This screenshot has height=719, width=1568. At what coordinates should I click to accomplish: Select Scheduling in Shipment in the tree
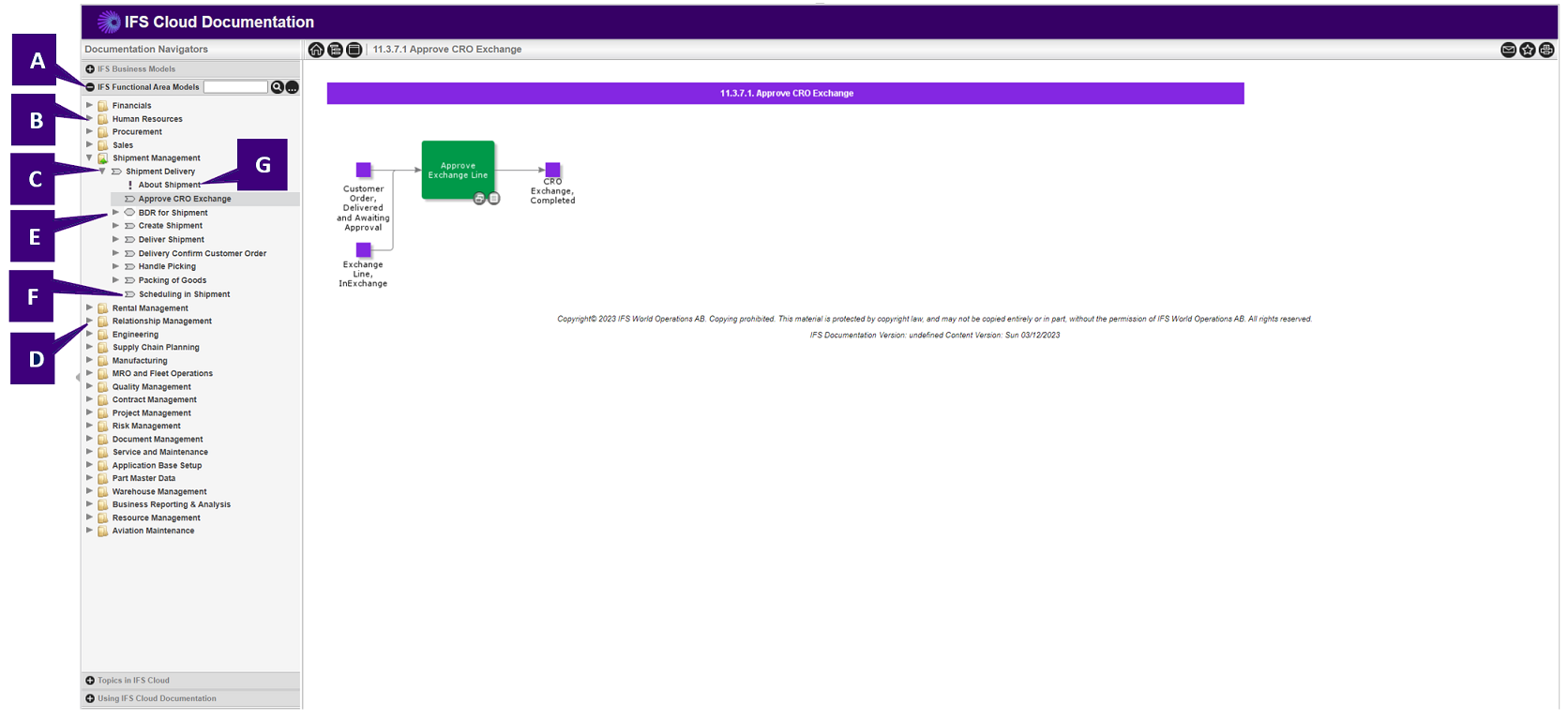tap(184, 294)
